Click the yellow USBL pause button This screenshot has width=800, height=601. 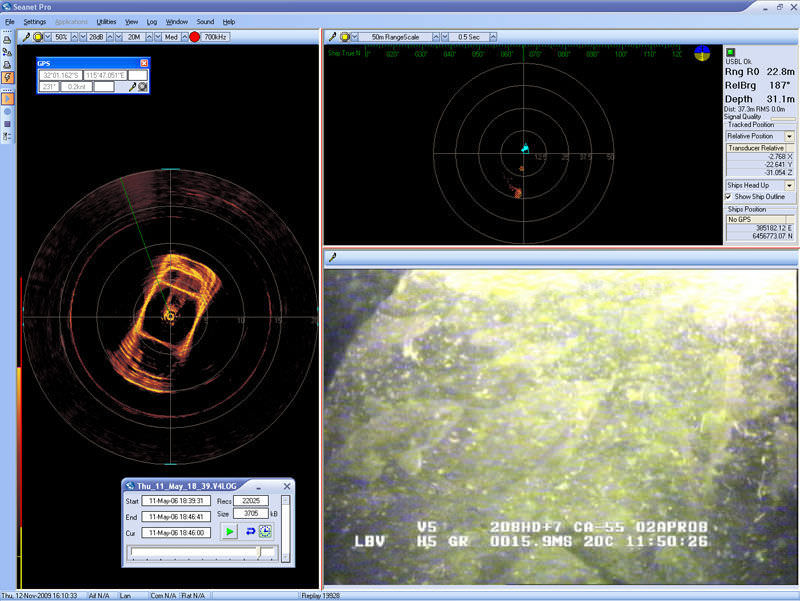(x=345, y=37)
